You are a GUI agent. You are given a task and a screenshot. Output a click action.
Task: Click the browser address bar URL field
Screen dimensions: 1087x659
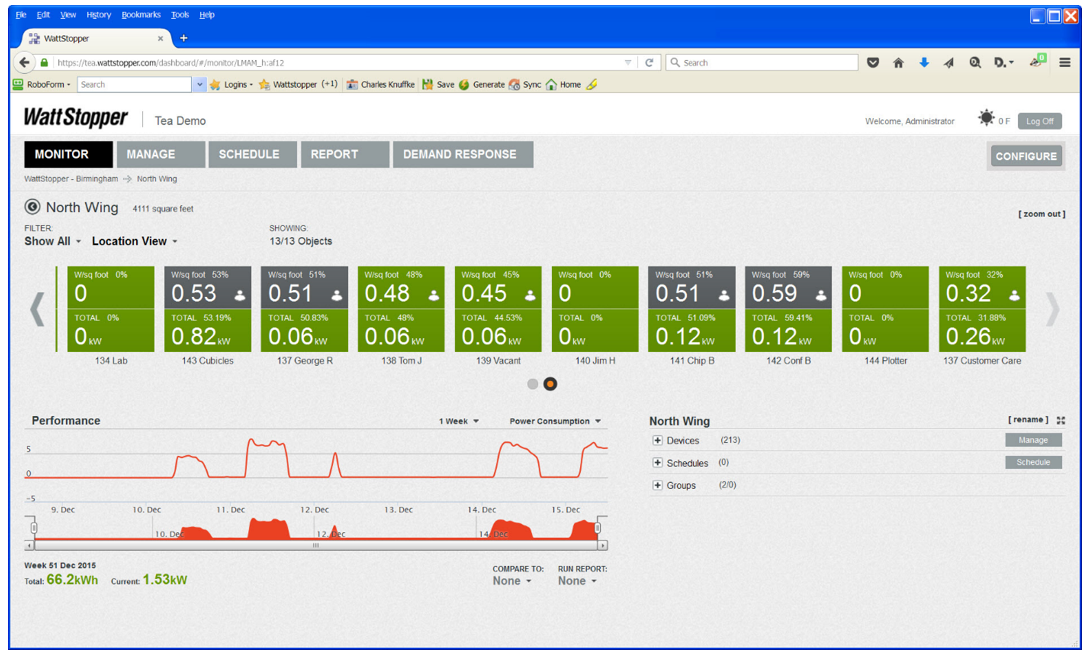(x=340, y=62)
